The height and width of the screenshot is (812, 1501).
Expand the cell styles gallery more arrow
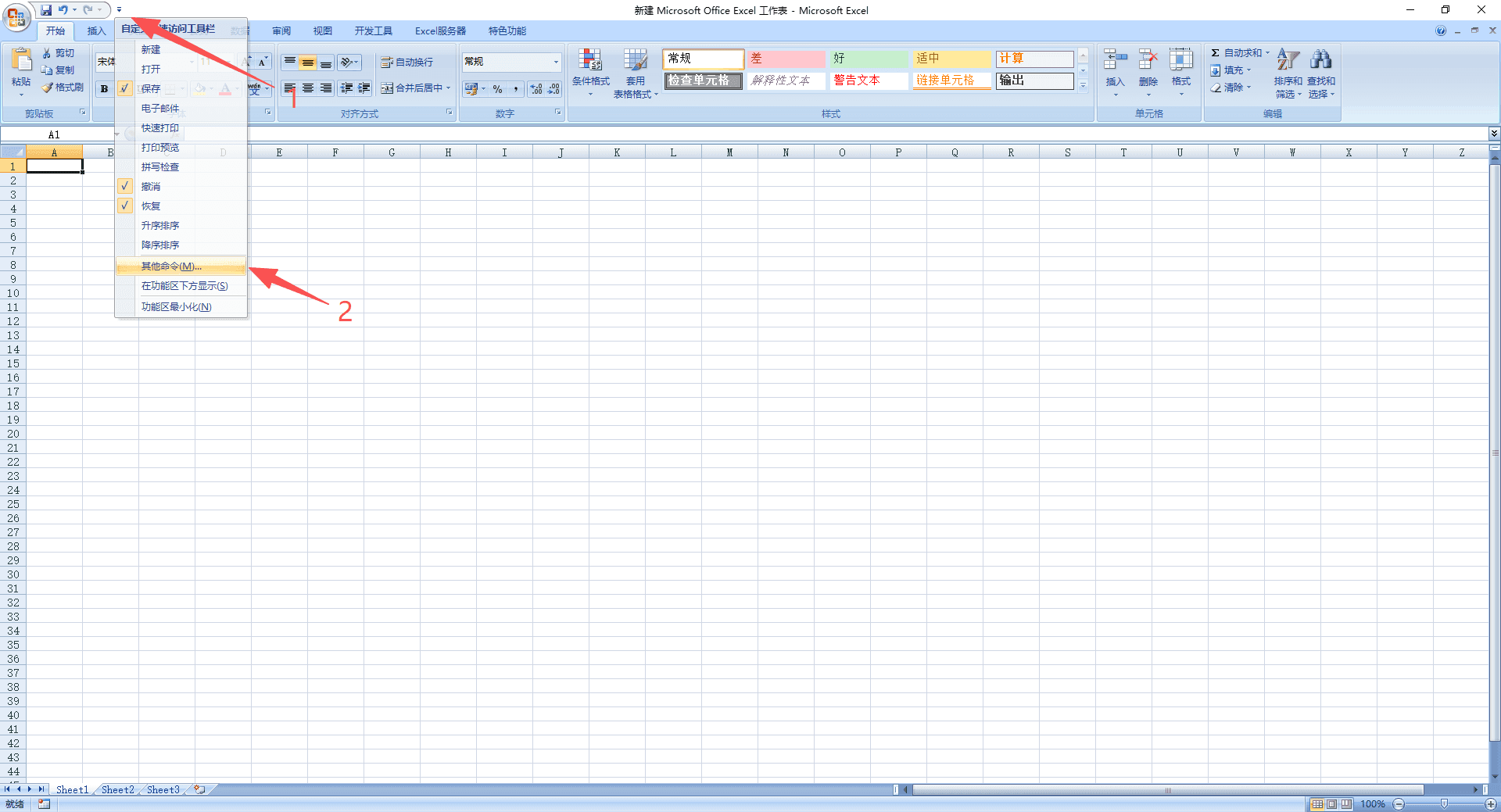click(1083, 86)
